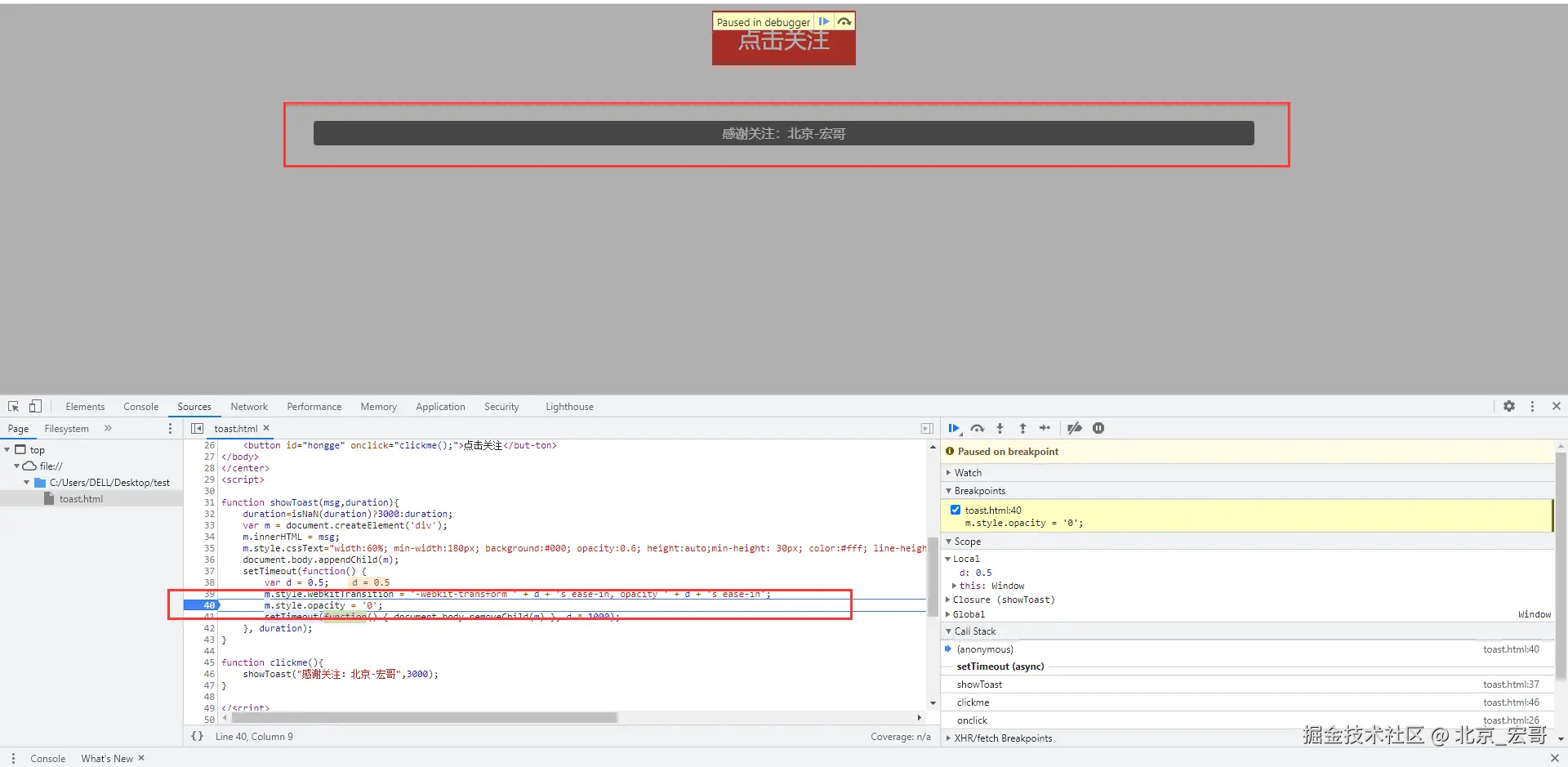Switch navigator to Filesystem tab
The height and width of the screenshot is (767, 1568).
coord(66,428)
